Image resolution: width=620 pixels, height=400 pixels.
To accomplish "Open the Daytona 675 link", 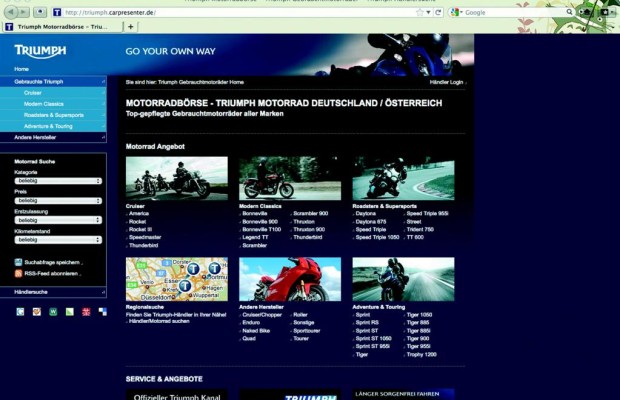I will pos(370,221).
